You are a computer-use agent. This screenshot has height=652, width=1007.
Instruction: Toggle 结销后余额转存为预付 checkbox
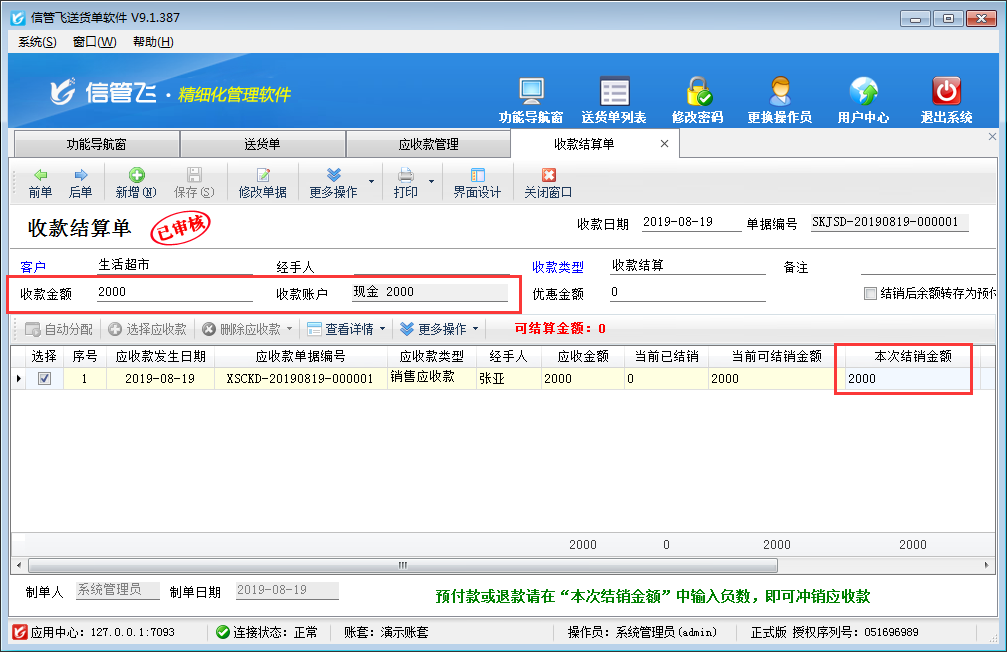(870, 294)
